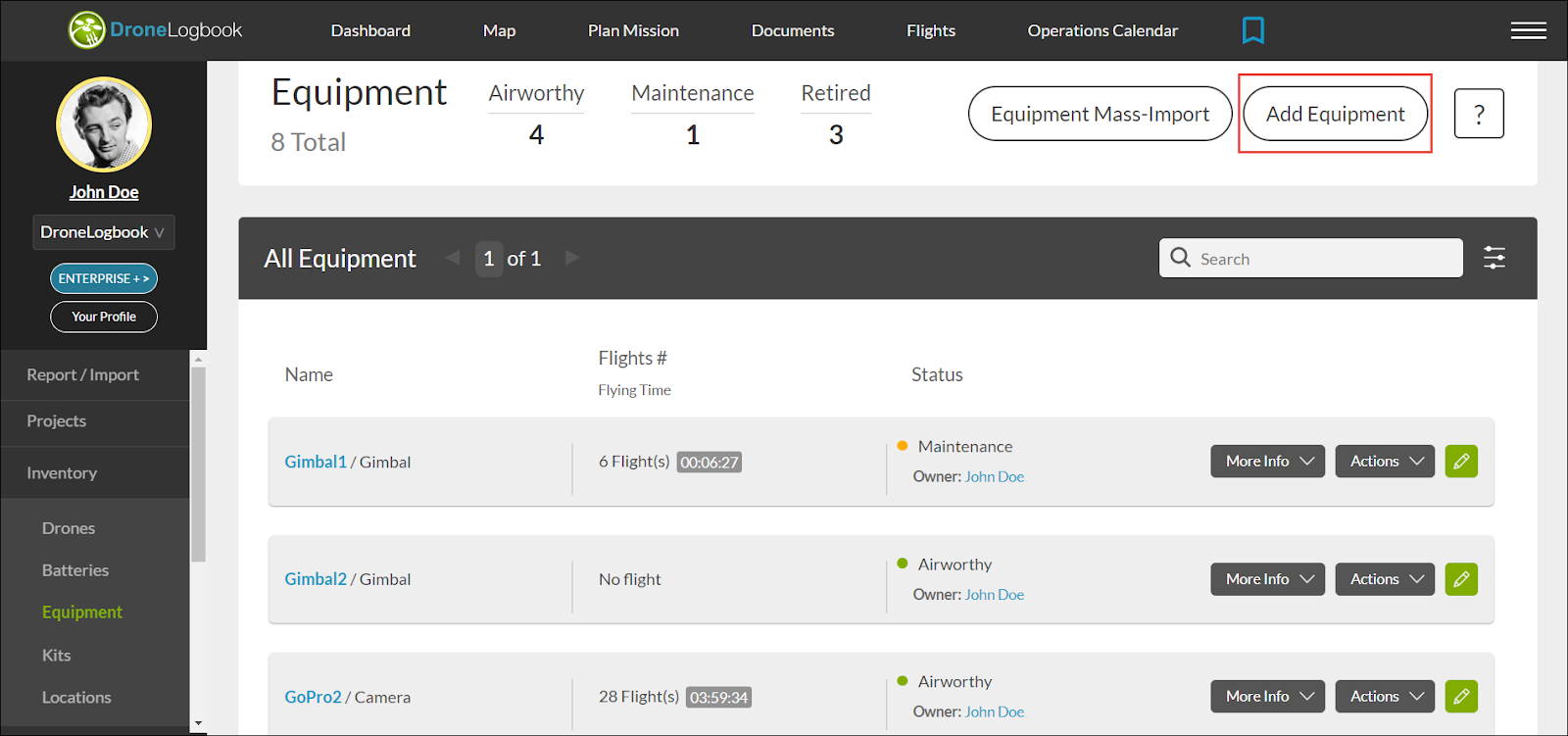Click owner John Doe link for GoPro2
1568x736 pixels.
click(x=995, y=712)
